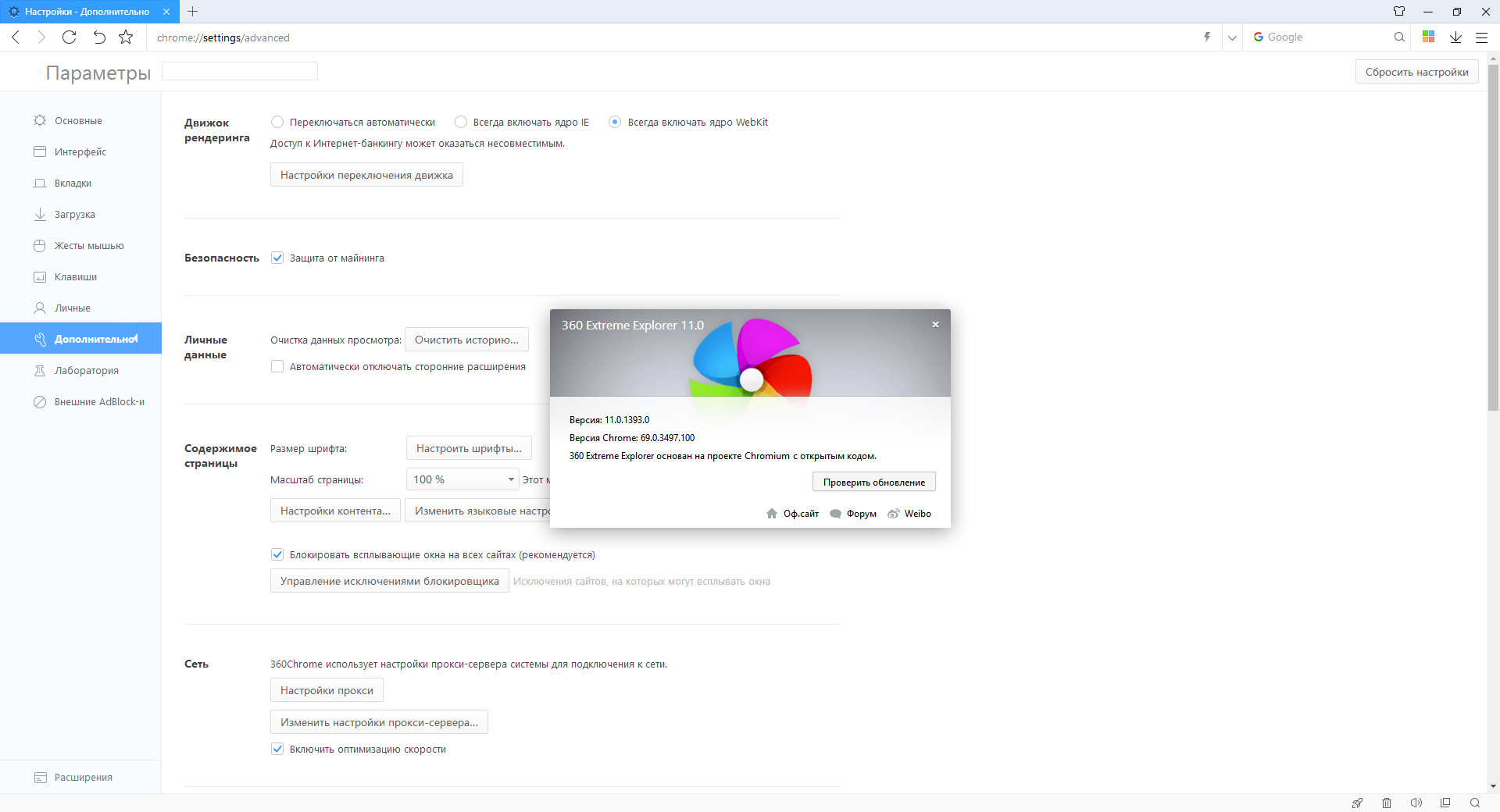Click Изменить языковые настройки button

pyautogui.click(x=477, y=511)
